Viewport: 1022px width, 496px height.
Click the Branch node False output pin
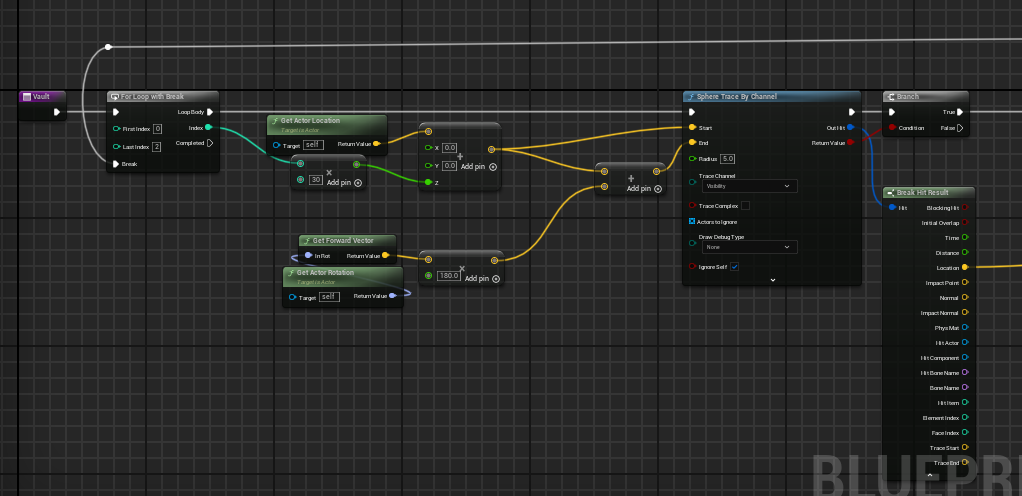(x=960, y=128)
